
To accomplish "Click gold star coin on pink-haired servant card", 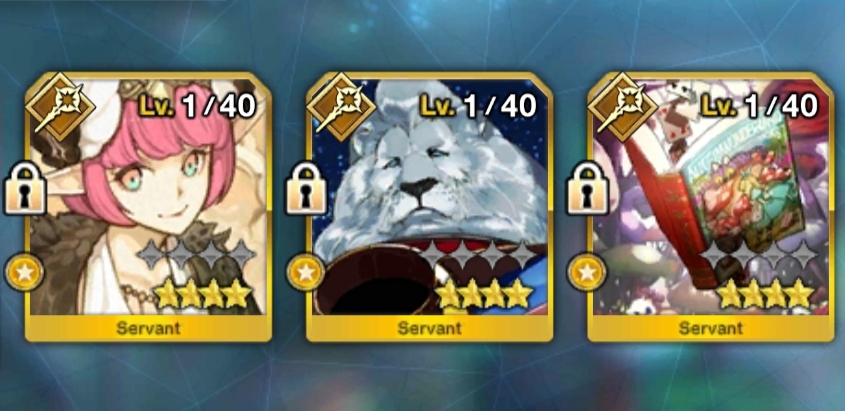I will (x=24, y=273).
